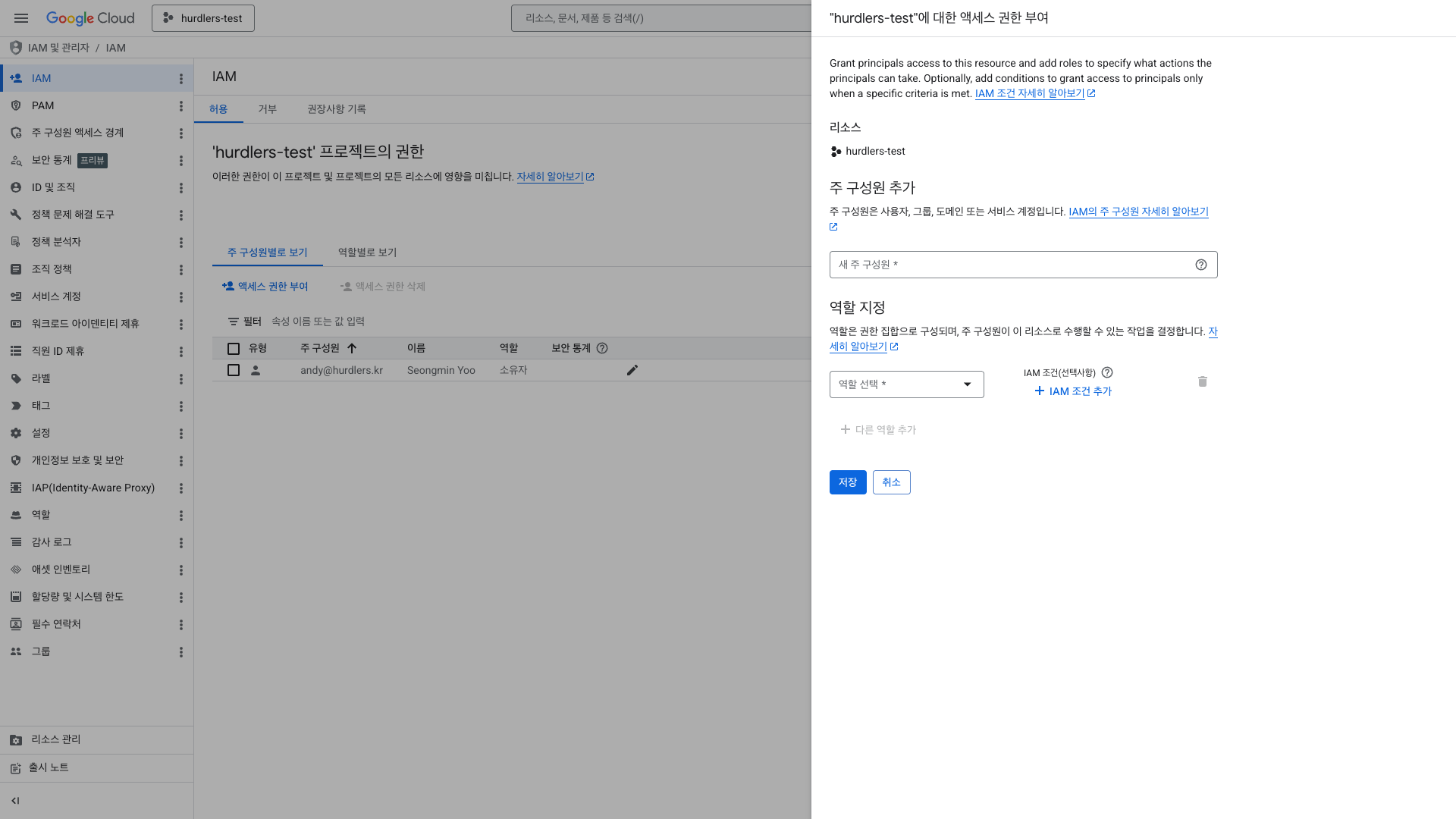1456x819 pixels.
Task: Select the 역할별로 보기 tab
Action: coord(368,253)
